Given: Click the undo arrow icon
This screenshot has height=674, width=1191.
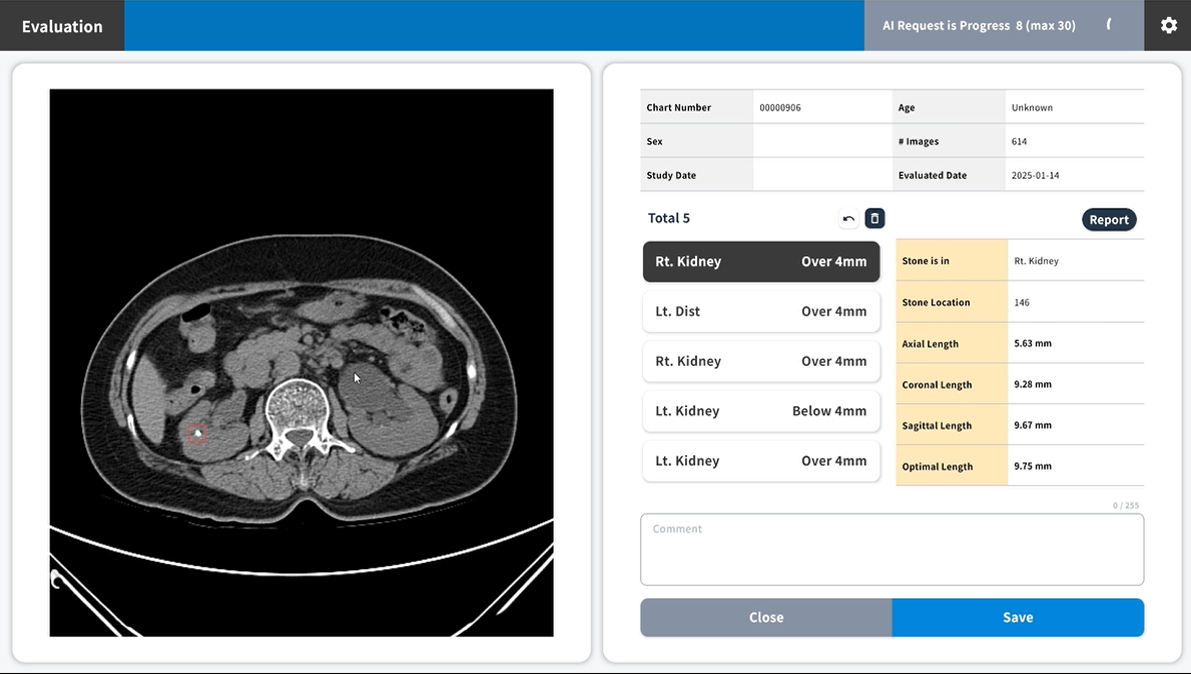Looking at the screenshot, I should click(849, 219).
